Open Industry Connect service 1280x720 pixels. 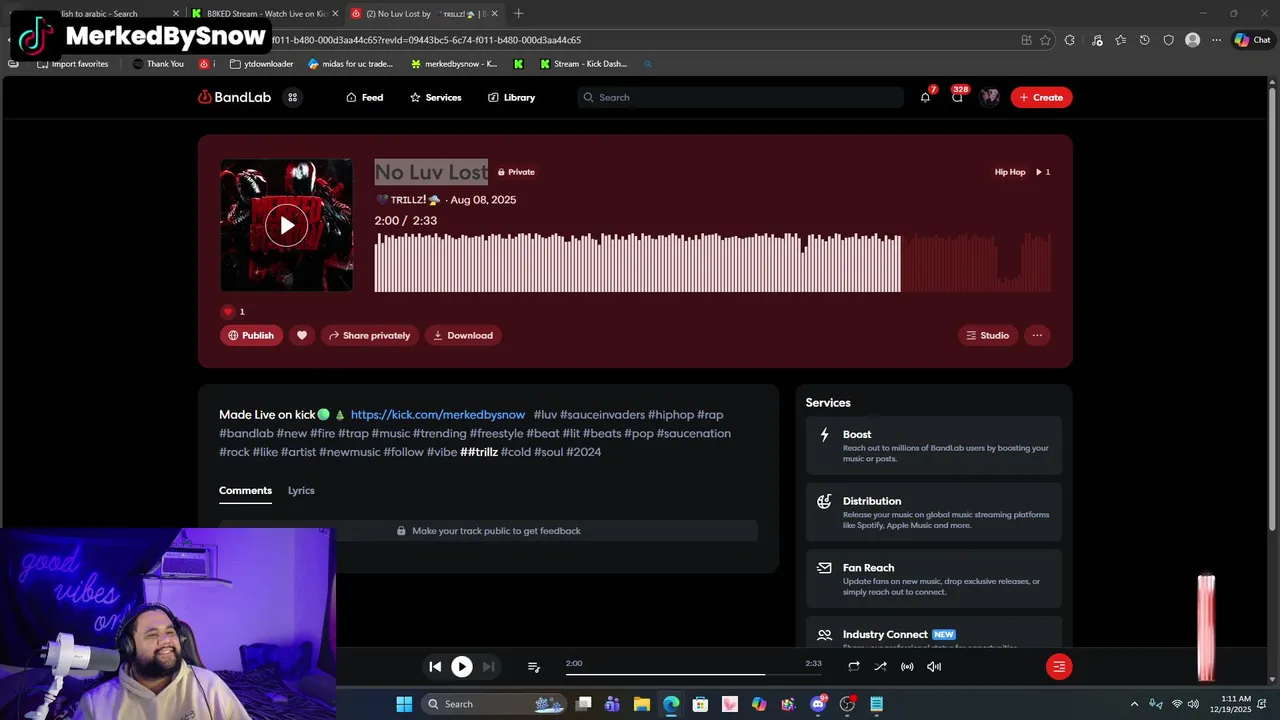(934, 634)
